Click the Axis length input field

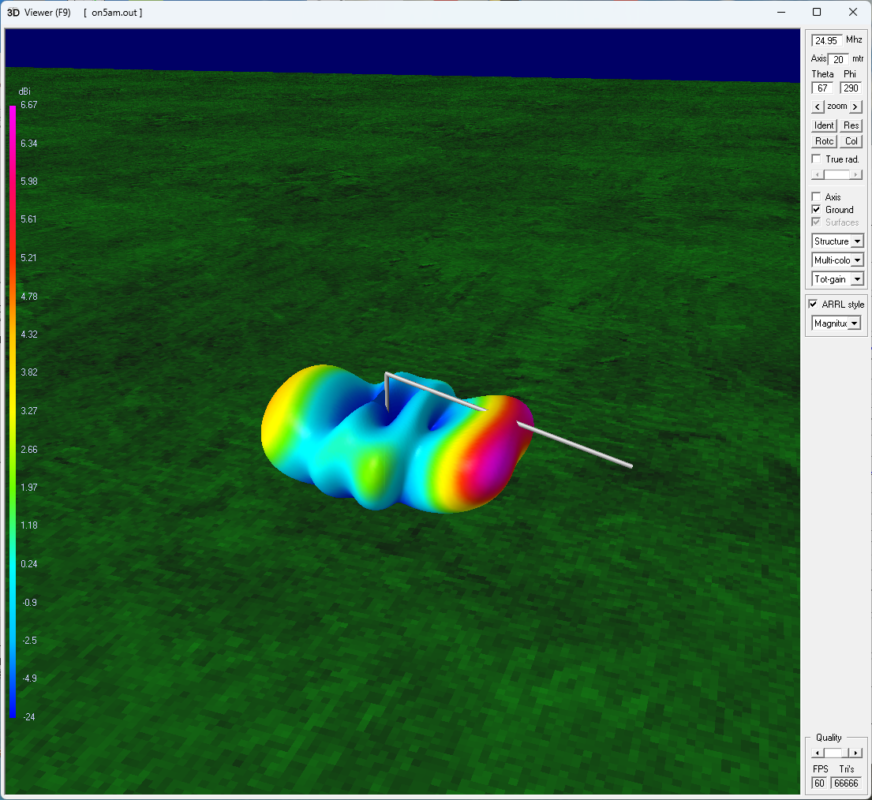(839, 59)
